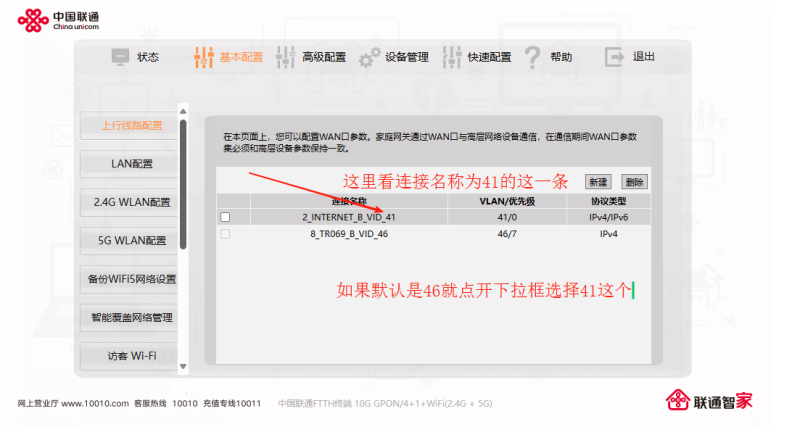Click the 状态 monitor icon
This screenshot has height=448, width=800.
(120, 57)
